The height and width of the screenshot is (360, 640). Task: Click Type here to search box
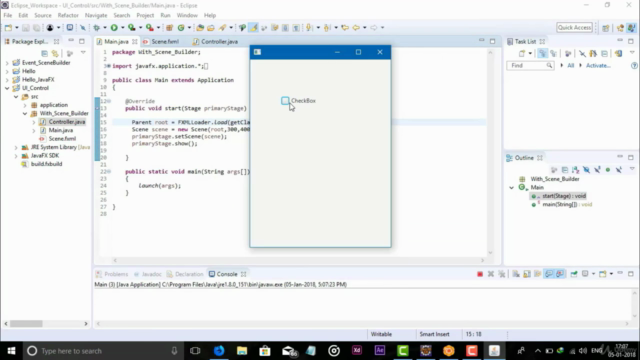[x=102, y=351]
